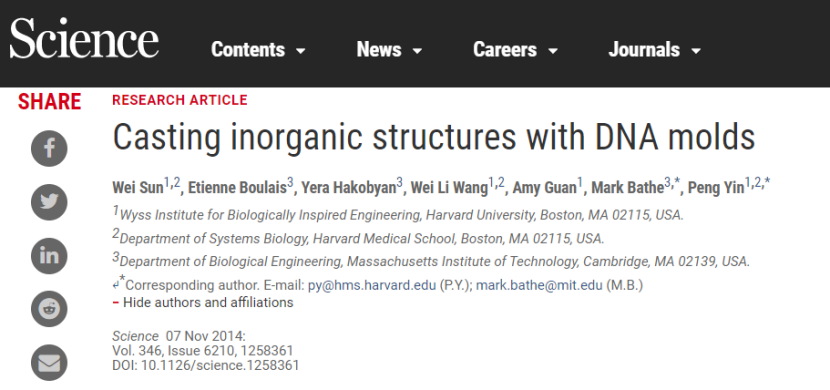The width and height of the screenshot is (830, 390).
Task: Select author Wei Li Wang
Action: (449, 188)
